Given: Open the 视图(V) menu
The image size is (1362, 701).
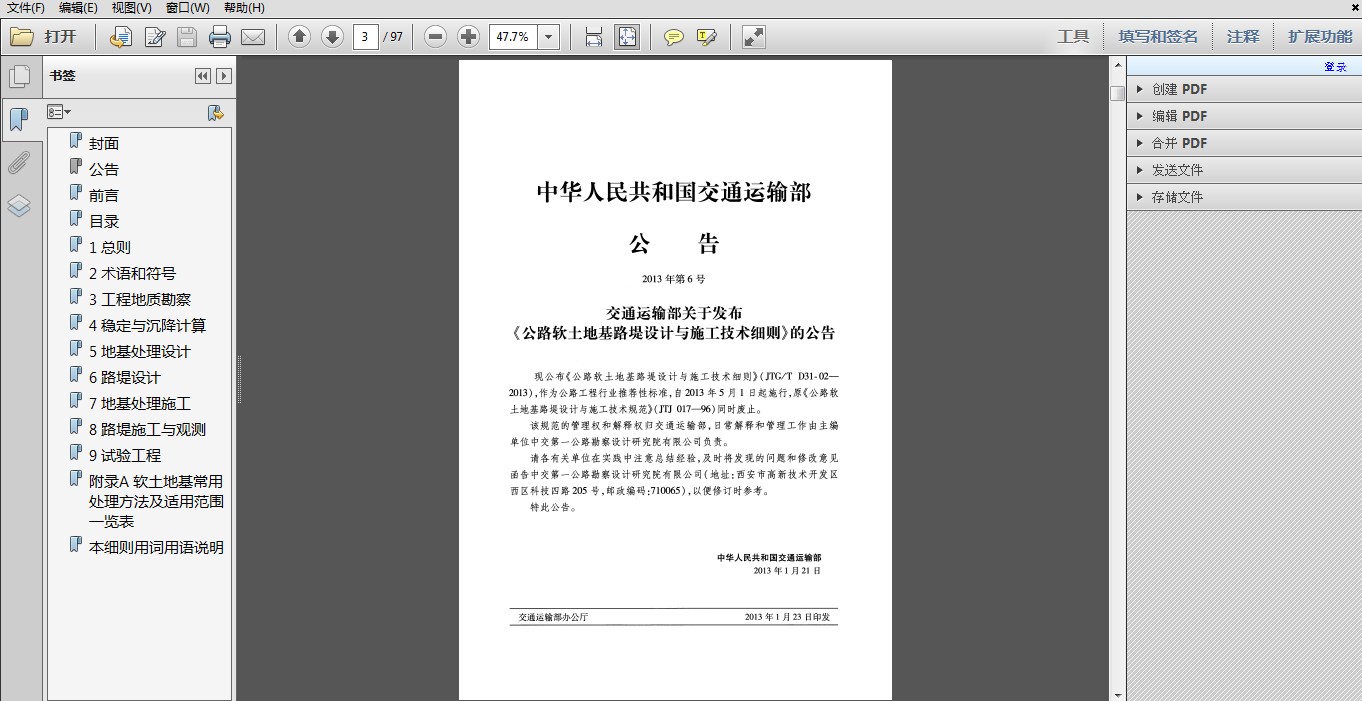Looking at the screenshot, I should [x=131, y=8].
